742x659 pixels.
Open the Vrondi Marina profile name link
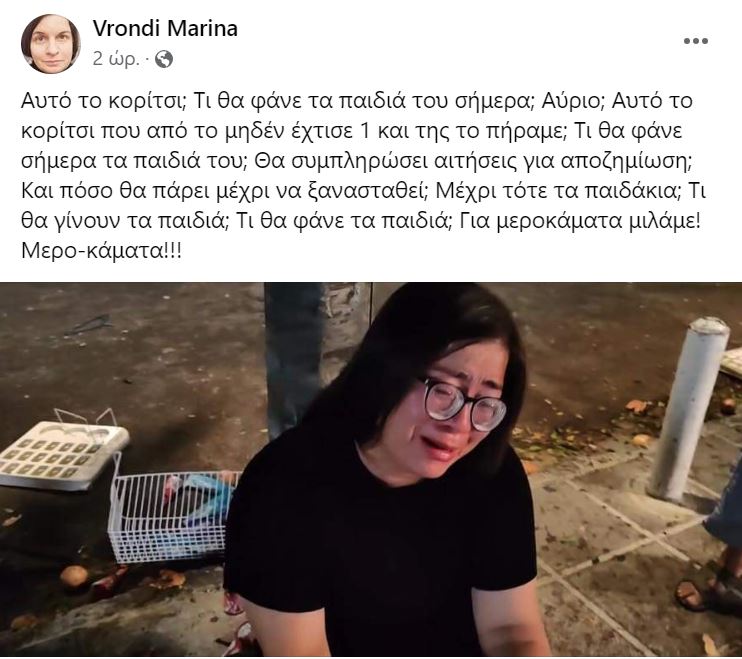[x=165, y=28]
